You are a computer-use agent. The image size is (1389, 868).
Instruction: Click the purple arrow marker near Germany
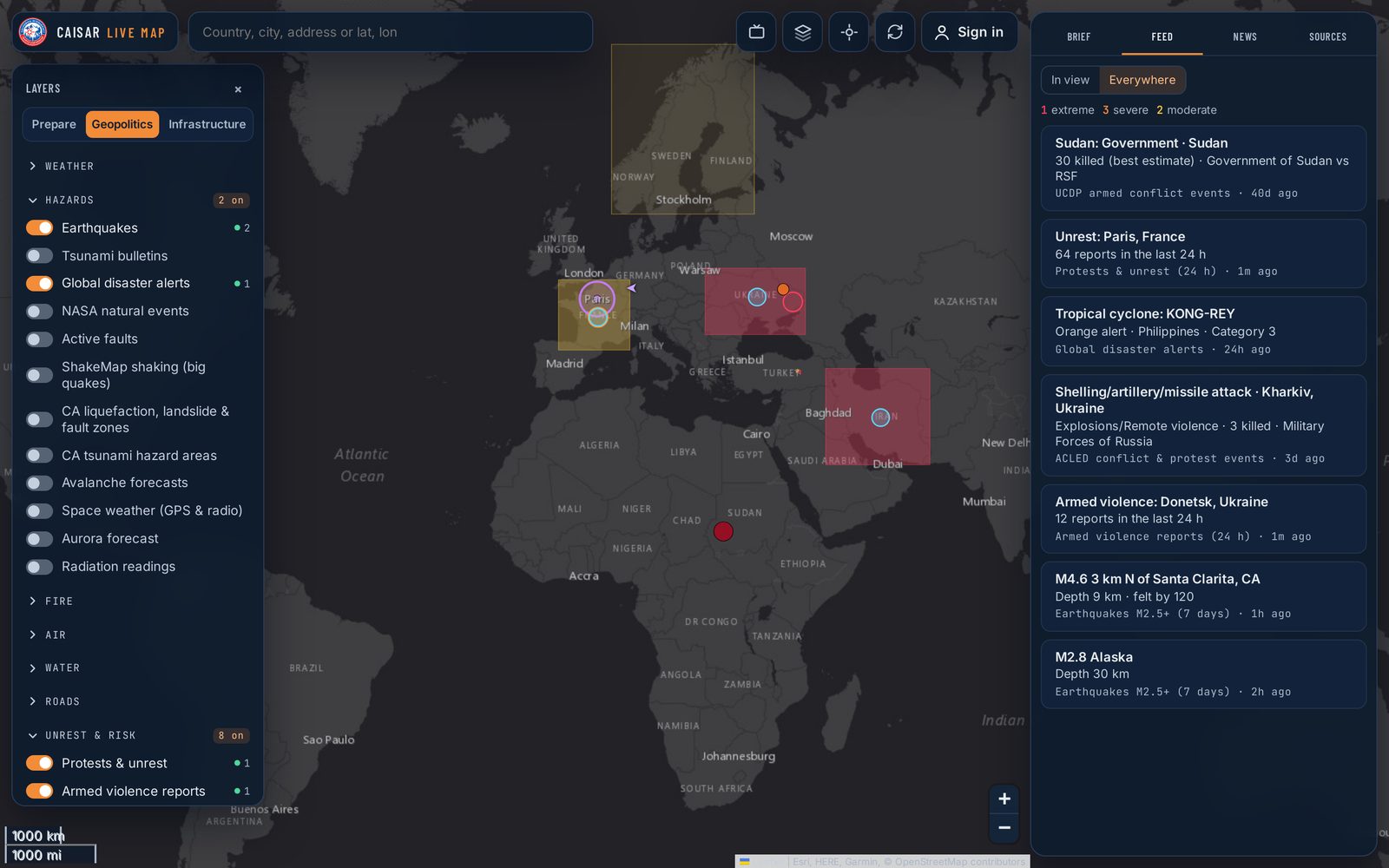pyautogui.click(x=632, y=287)
